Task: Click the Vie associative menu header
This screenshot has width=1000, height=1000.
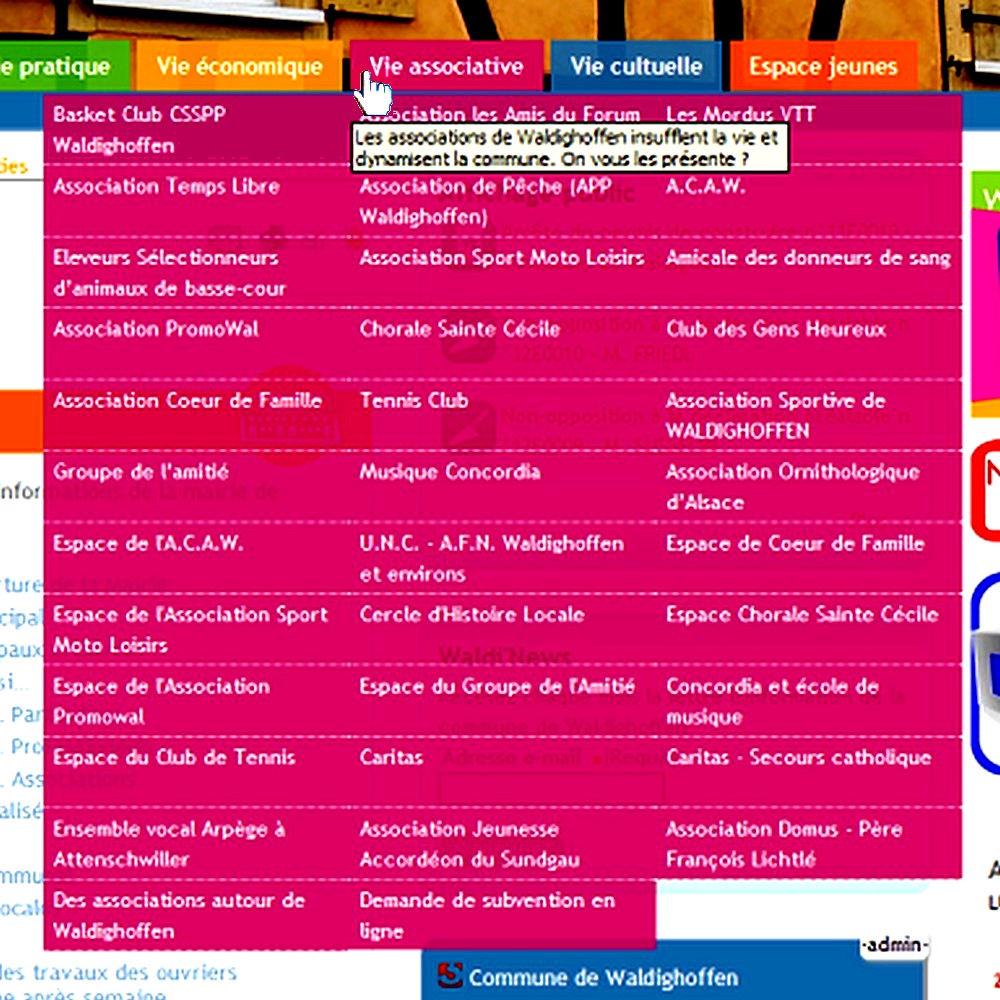Action: pos(446,67)
